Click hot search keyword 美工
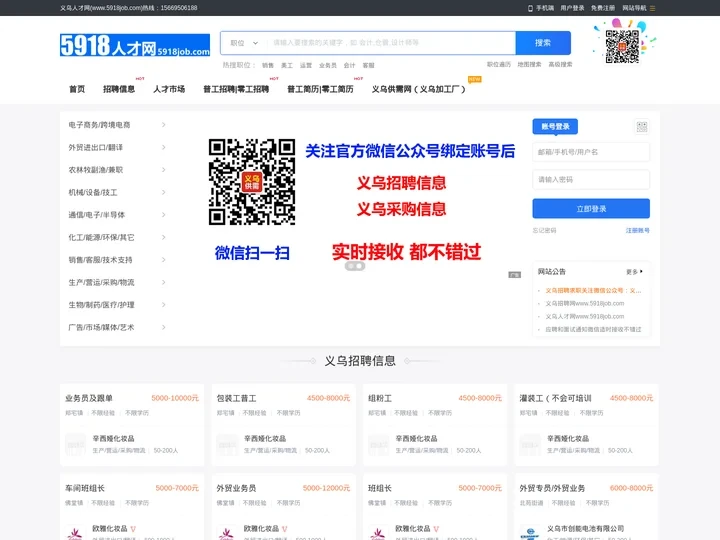Viewport: 720px width, 540px height. point(287,65)
